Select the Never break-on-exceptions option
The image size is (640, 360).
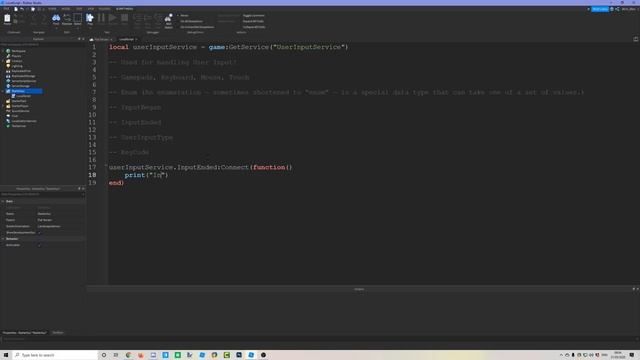(x=184, y=16)
